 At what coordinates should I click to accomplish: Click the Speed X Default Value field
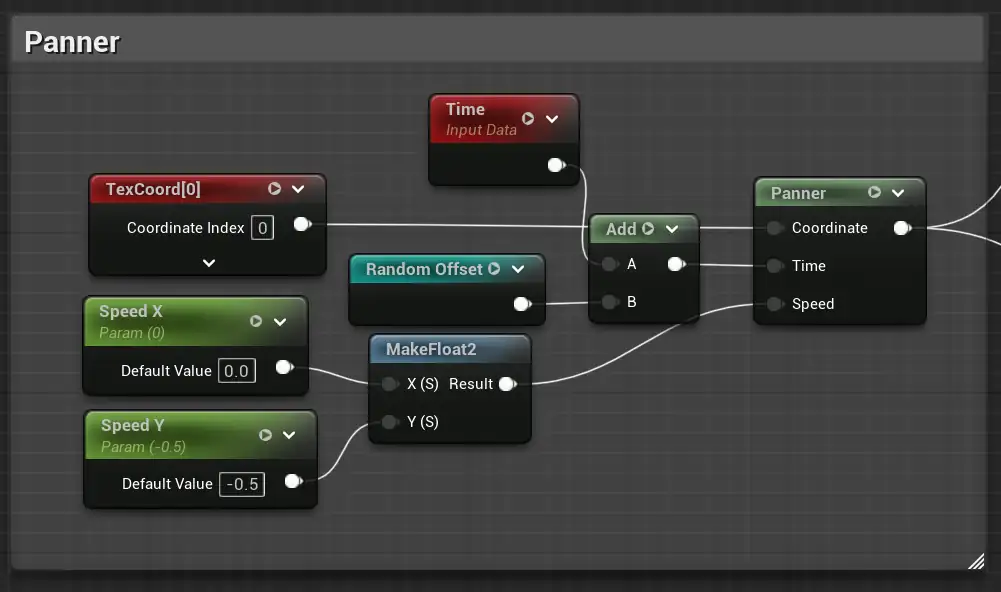pos(237,371)
